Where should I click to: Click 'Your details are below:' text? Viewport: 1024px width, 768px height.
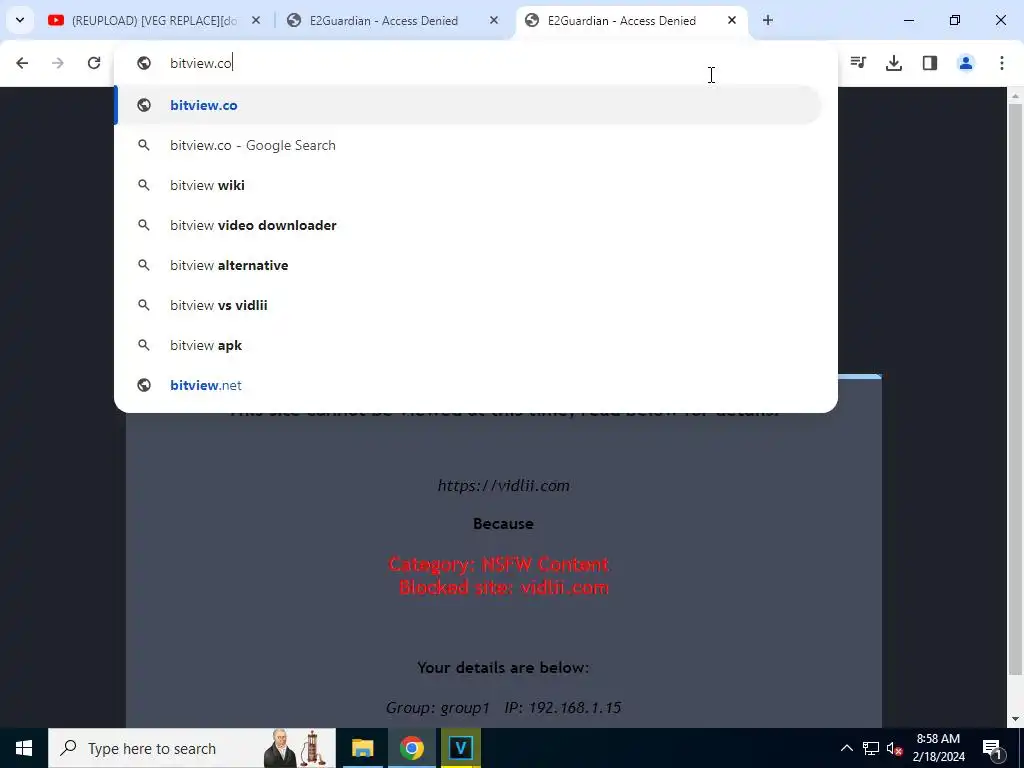click(503, 667)
